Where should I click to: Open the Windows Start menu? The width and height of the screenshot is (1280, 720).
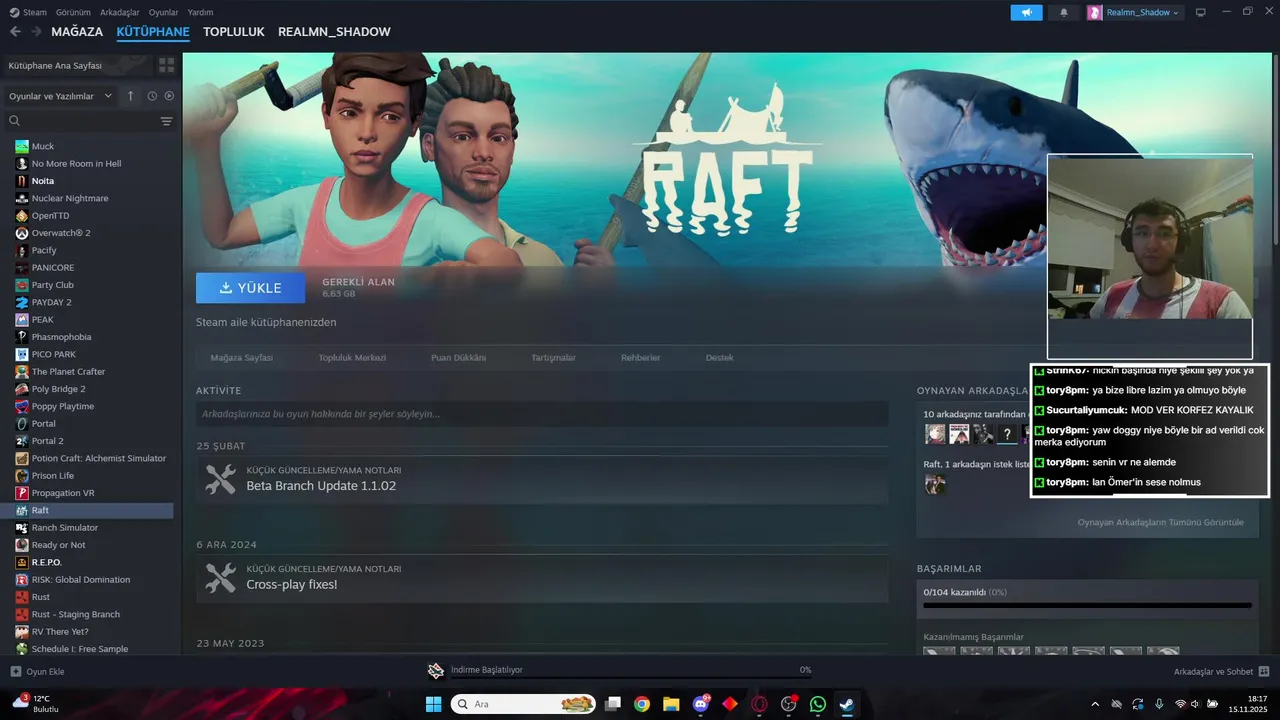pos(433,704)
